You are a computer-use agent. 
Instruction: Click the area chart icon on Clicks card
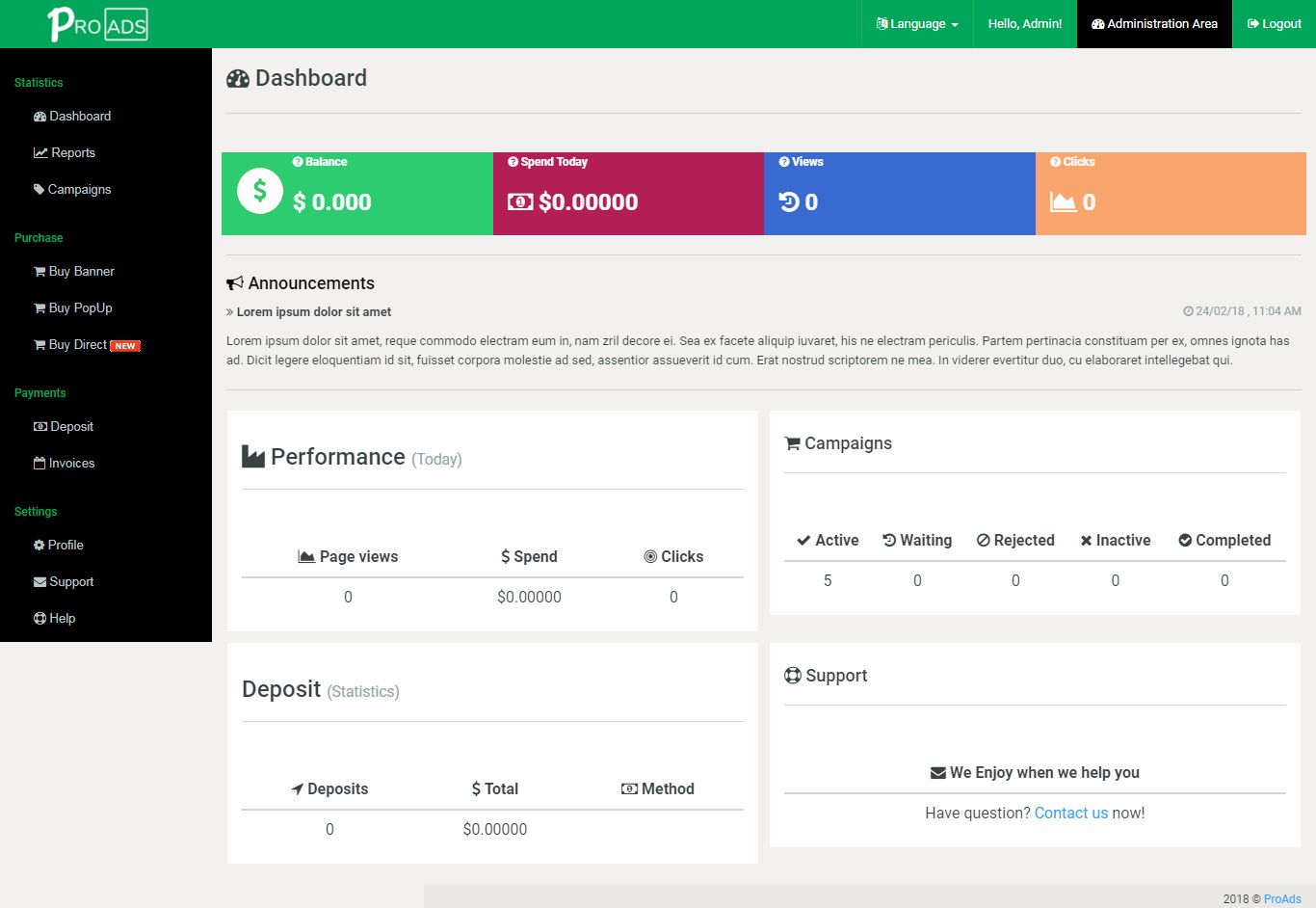click(x=1063, y=201)
